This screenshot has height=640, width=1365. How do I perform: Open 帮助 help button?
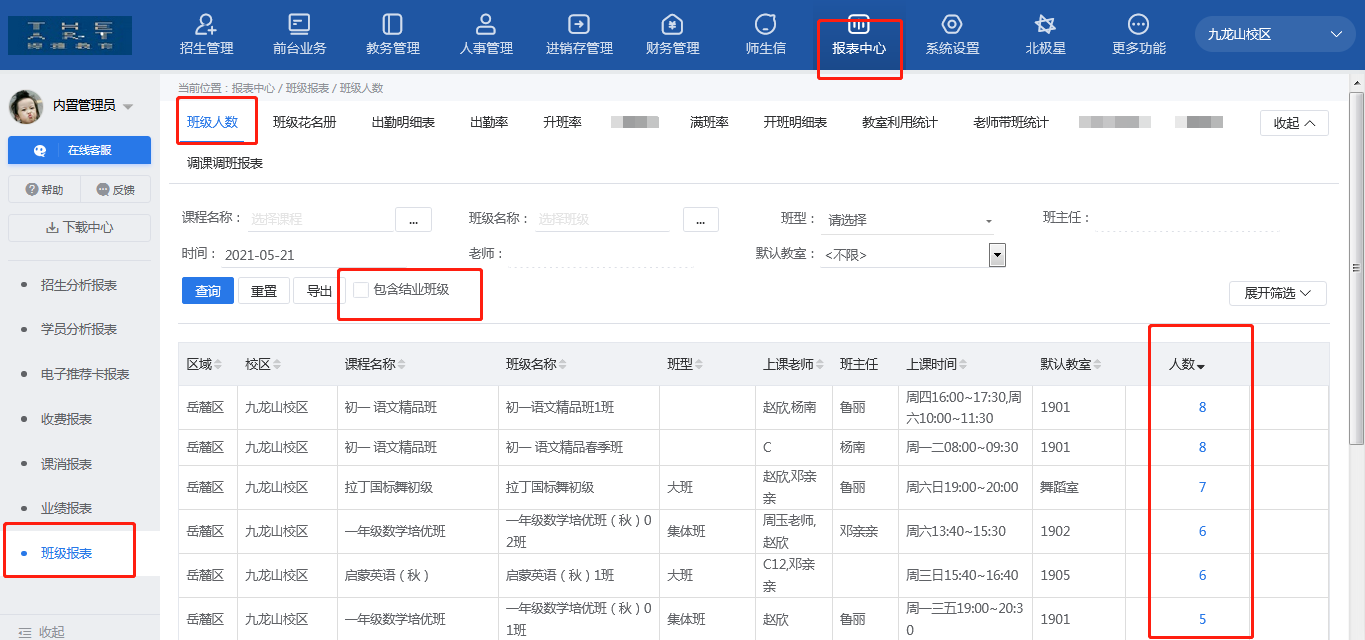pos(43,190)
